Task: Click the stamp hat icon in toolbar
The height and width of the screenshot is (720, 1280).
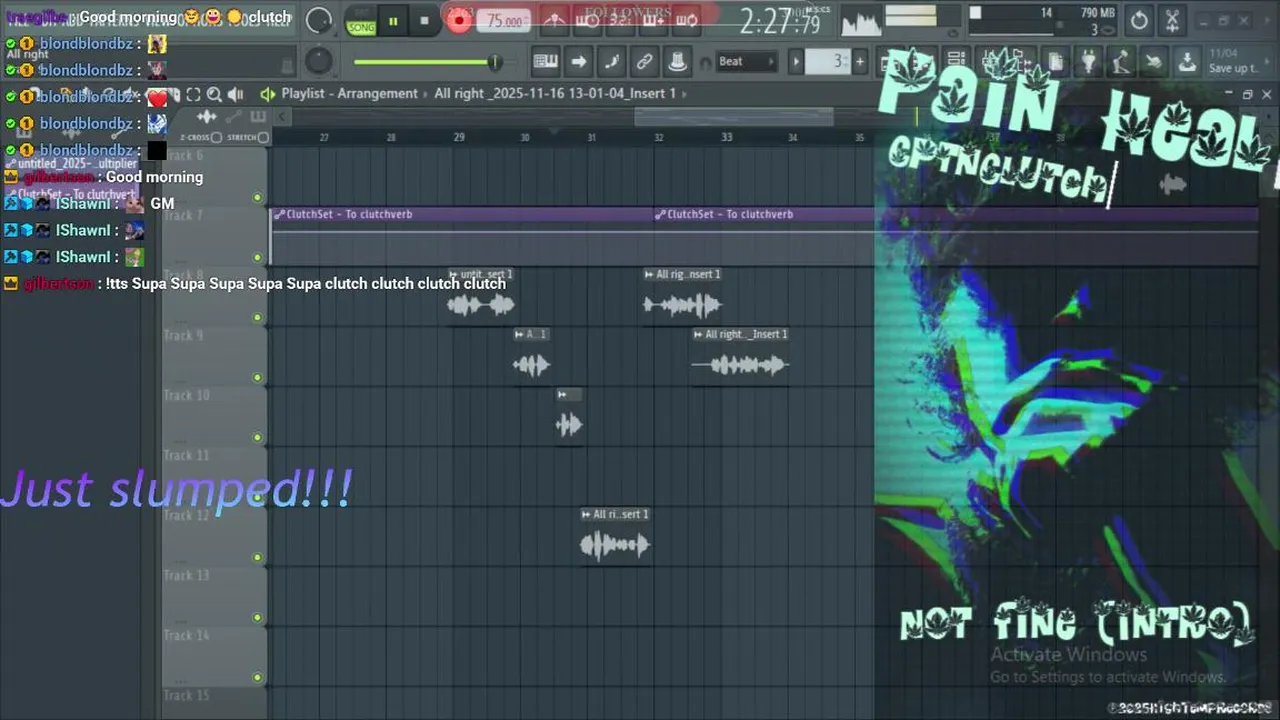Action: coord(677,62)
